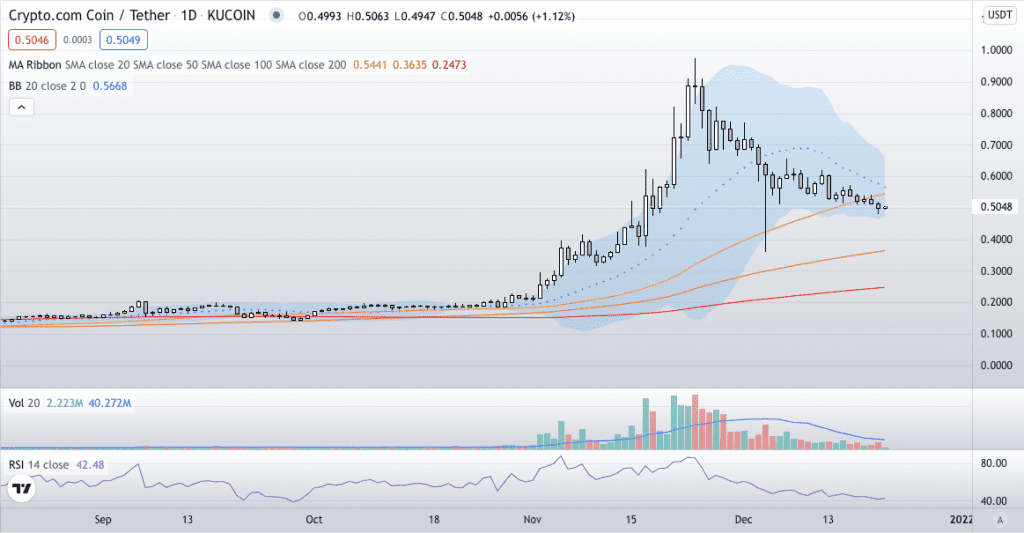
Task: Click the RSI value 42.48
Action: 90,464
